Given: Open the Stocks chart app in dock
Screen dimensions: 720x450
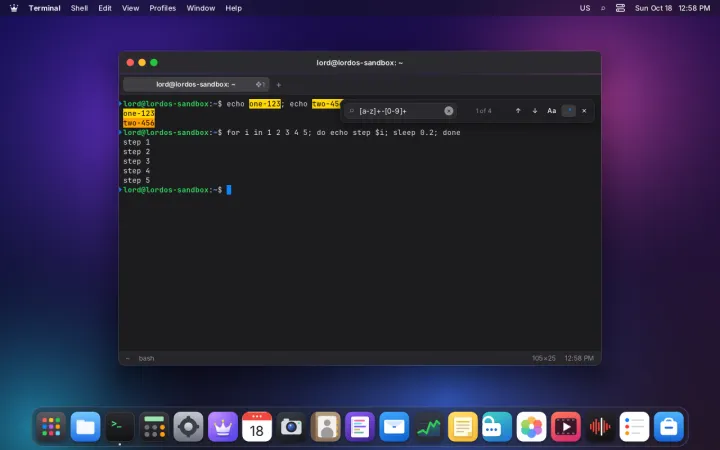Looking at the screenshot, I should click(428, 427).
